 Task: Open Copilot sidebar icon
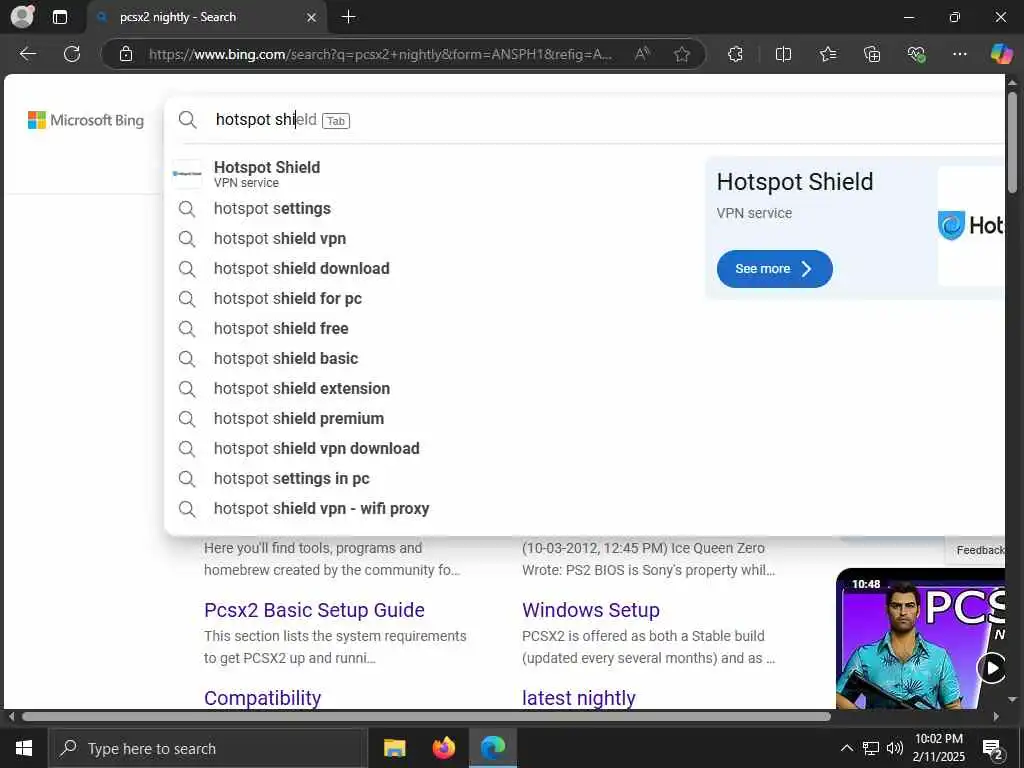pyautogui.click(x=1001, y=54)
